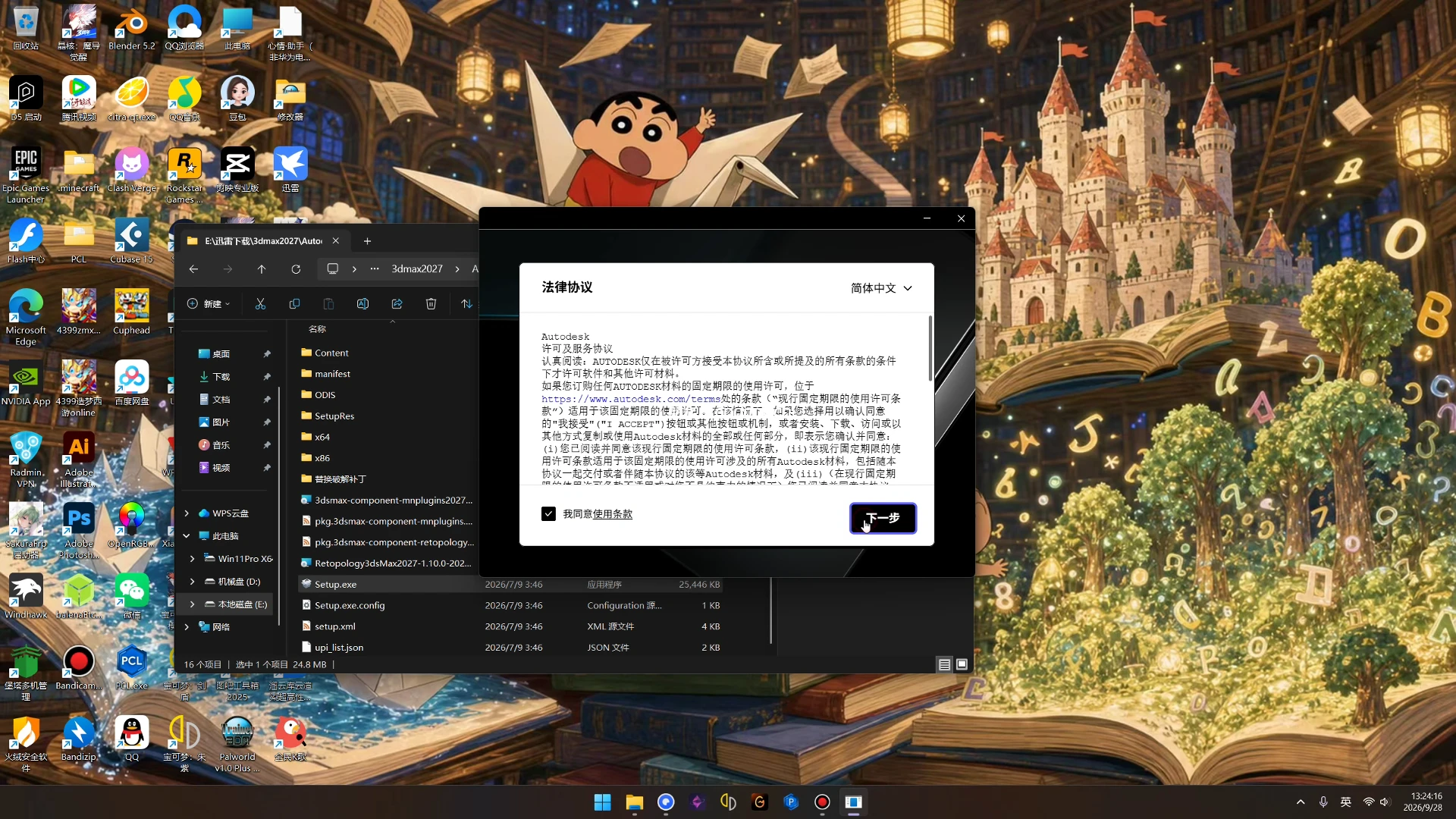The width and height of the screenshot is (1456, 819).
Task: Refresh the File Explorer folder
Action: pyautogui.click(x=296, y=269)
